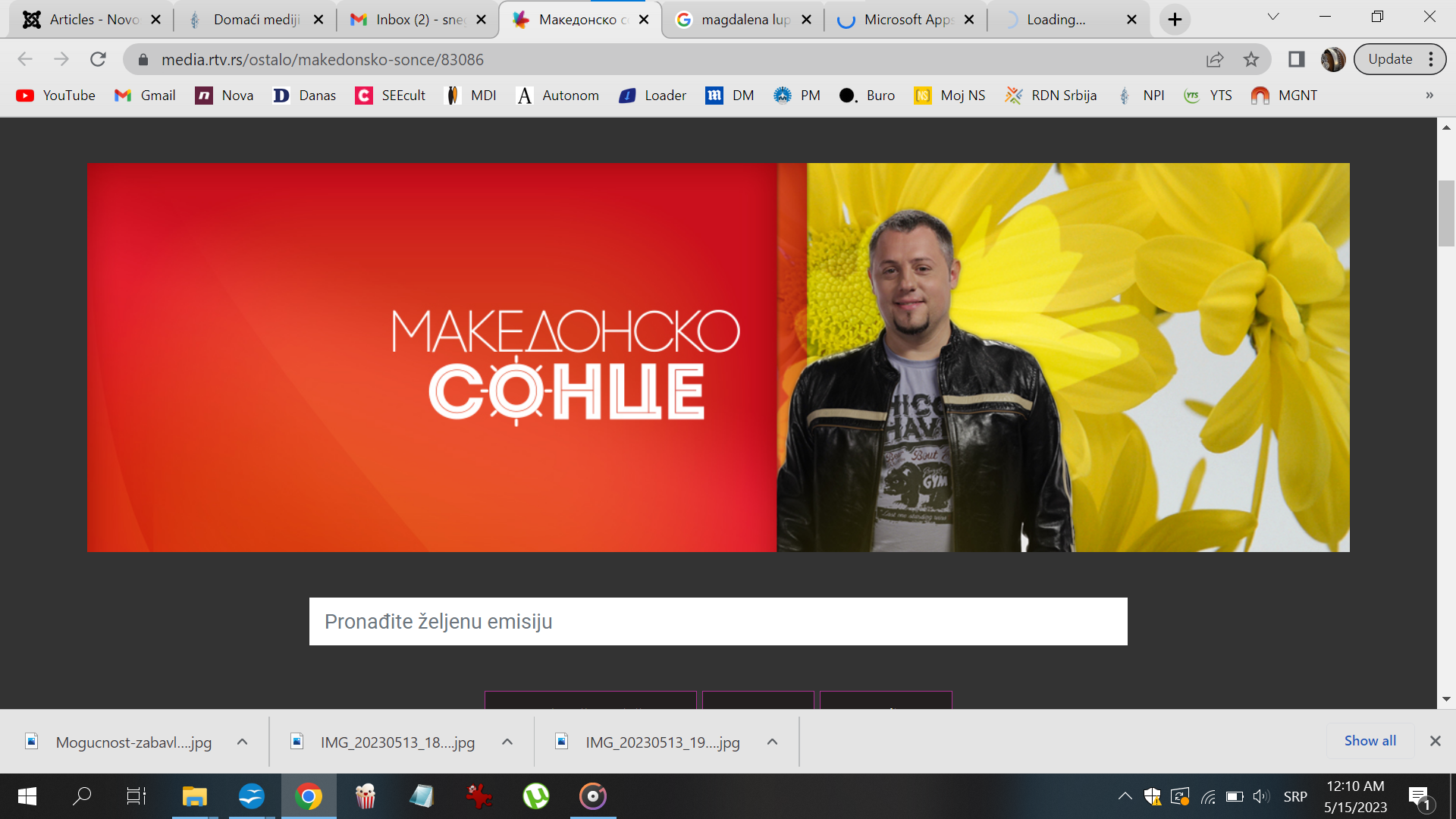Image resolution: width=1456 pixels, height=819 pixels.
Task: Open File Explorer from the taskbar
Action: 194,796
